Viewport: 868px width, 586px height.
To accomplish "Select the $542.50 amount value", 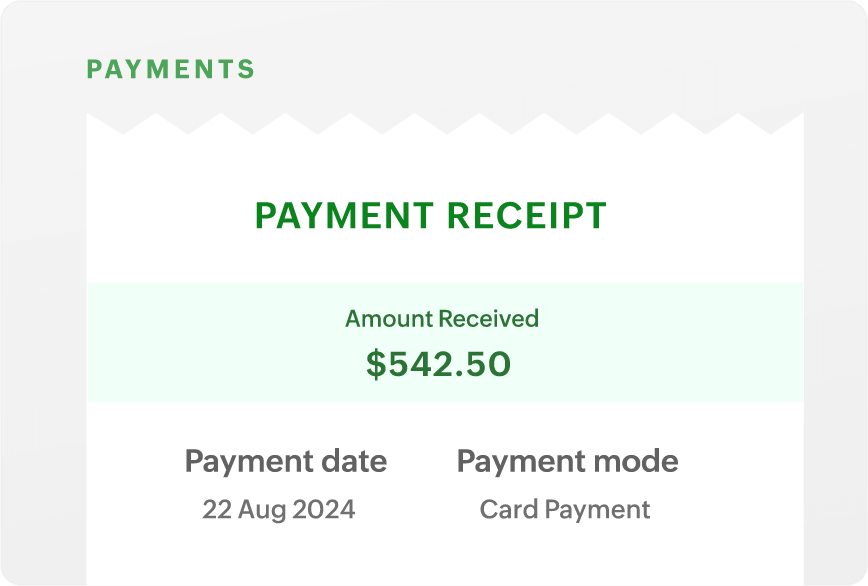I will click(x=438, y=364).
